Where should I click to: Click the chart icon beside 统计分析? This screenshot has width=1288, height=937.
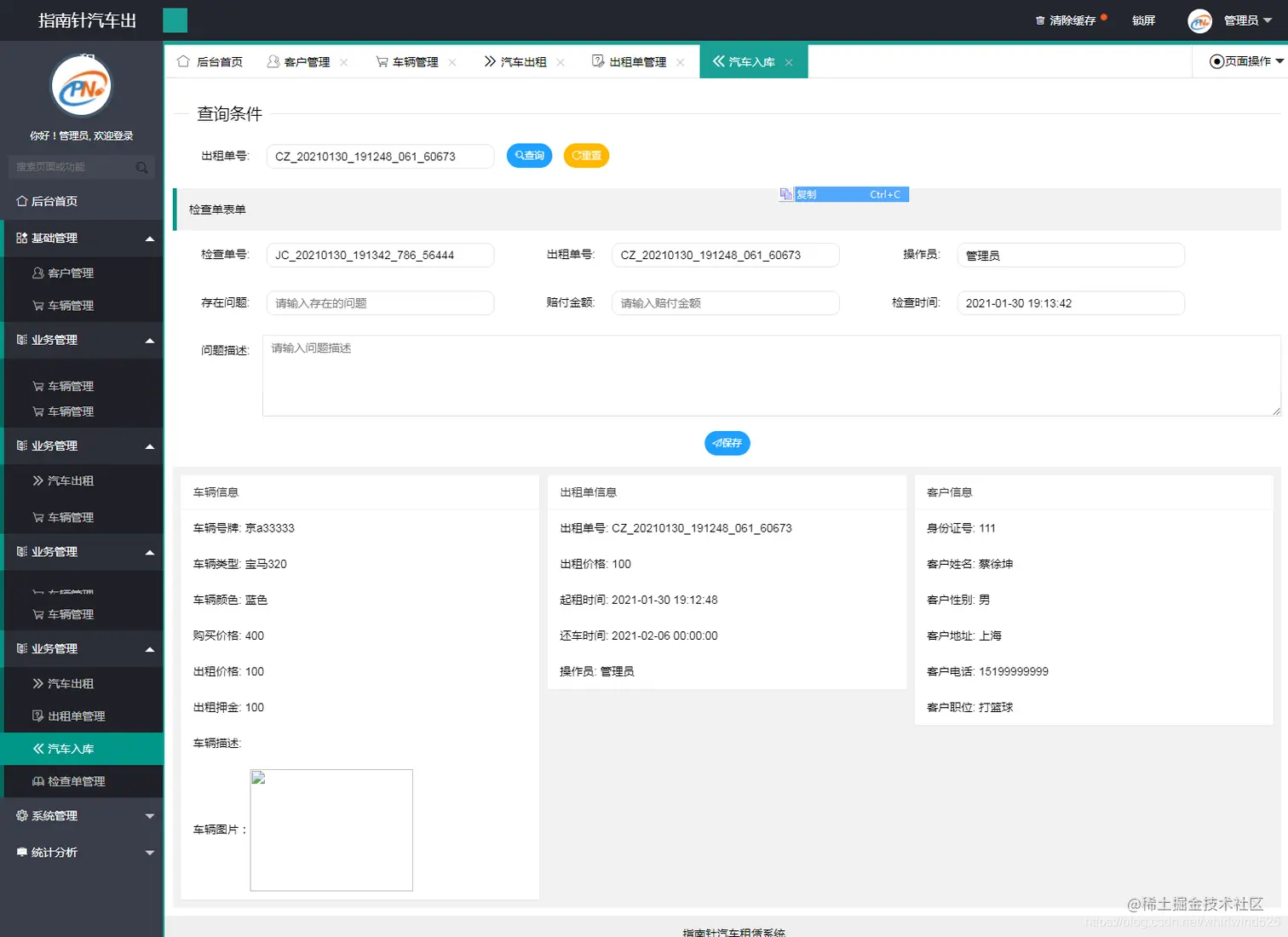[x=22, y=852]
